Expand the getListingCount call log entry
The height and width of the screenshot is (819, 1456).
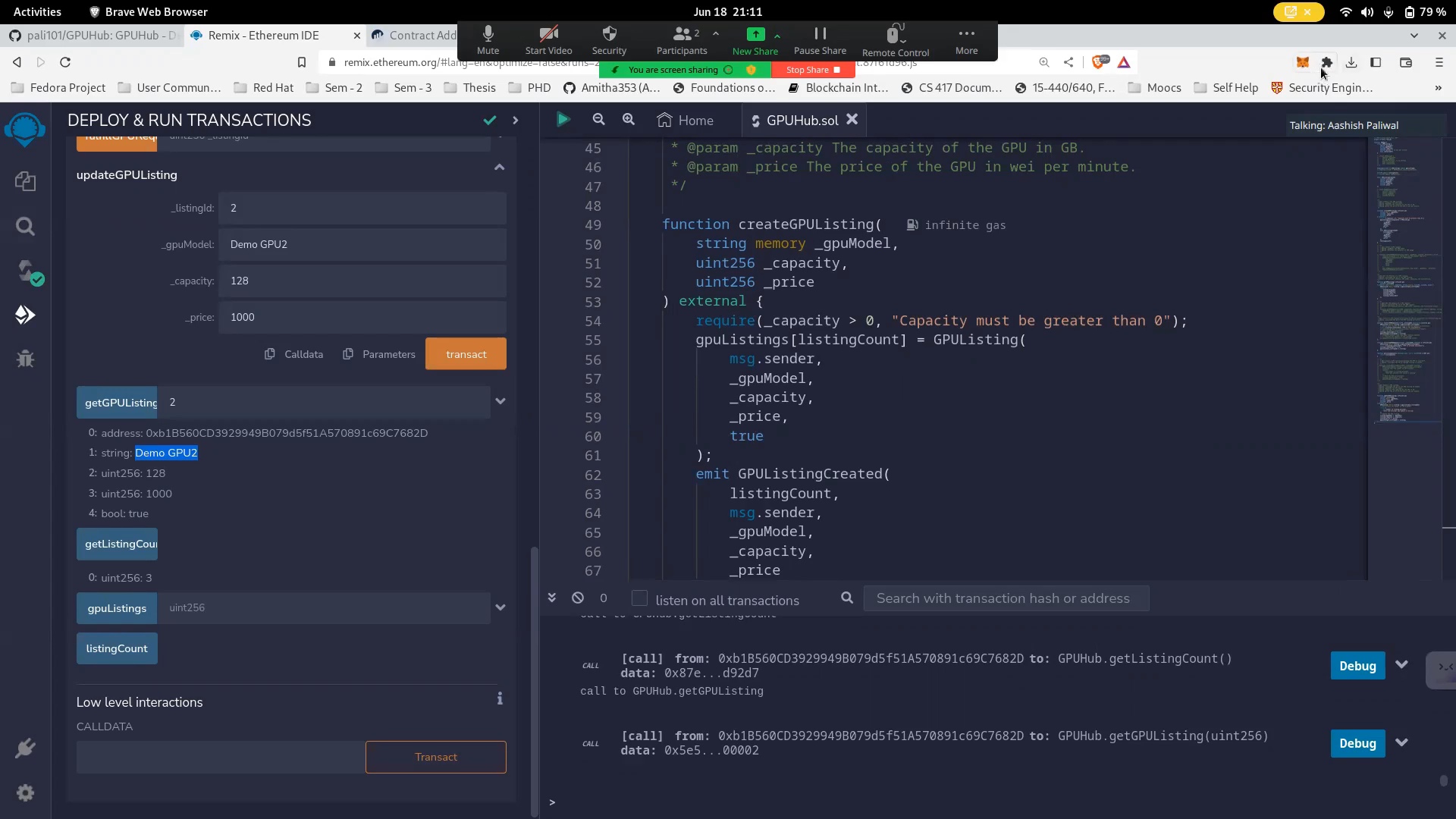1401,665
